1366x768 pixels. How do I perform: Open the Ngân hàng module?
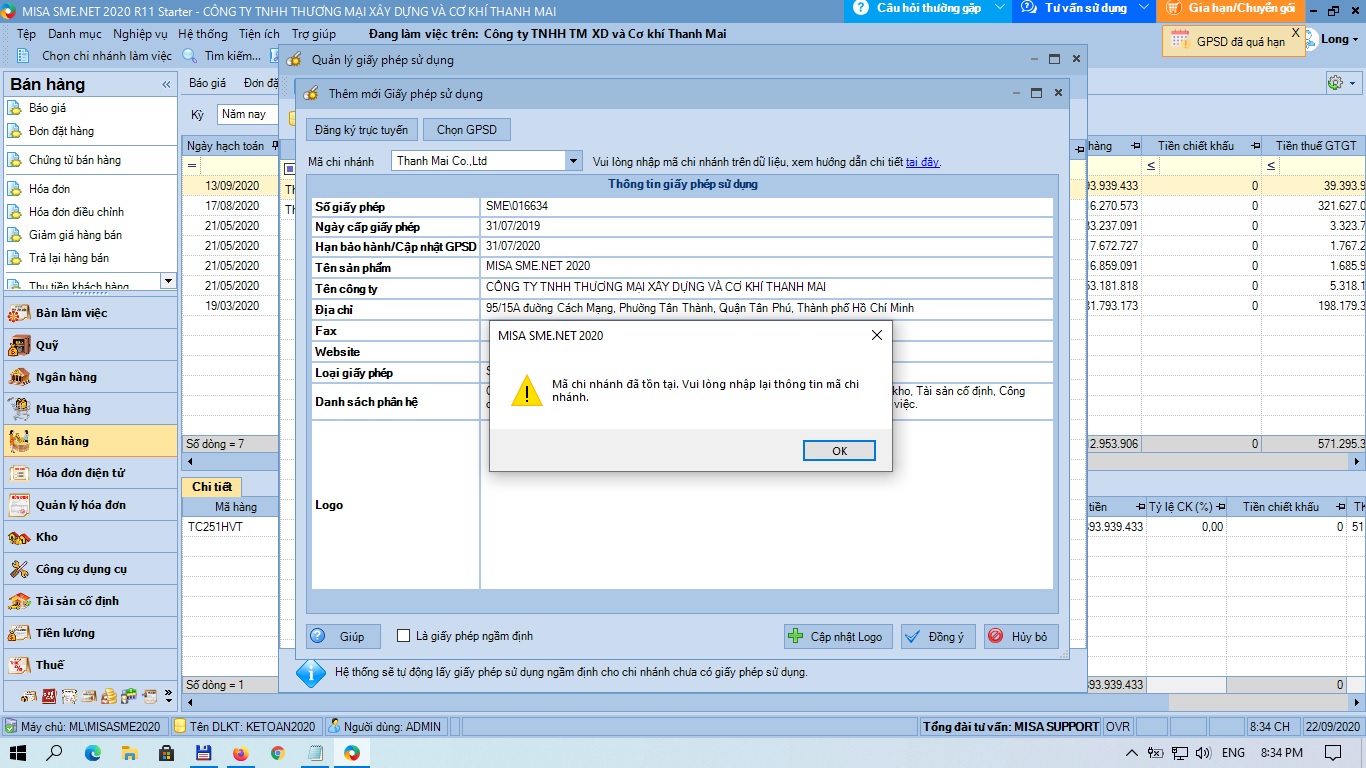point(91,377)
